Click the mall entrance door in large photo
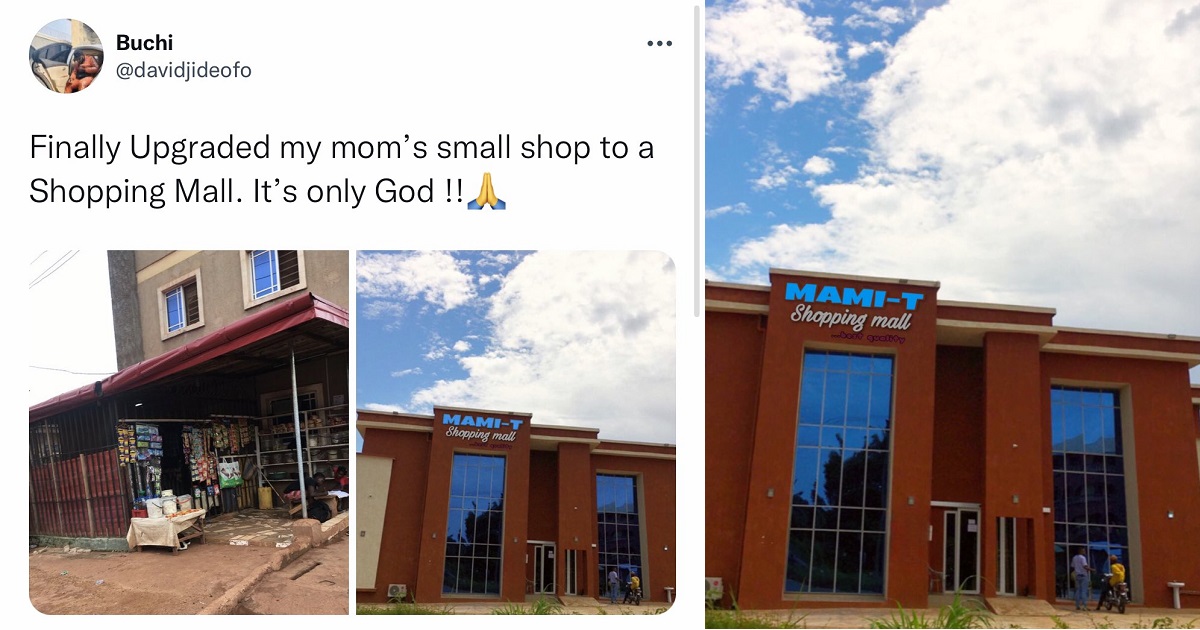Image resolution: width=1200 pixels, height=630 pixels. click(961, 550)
